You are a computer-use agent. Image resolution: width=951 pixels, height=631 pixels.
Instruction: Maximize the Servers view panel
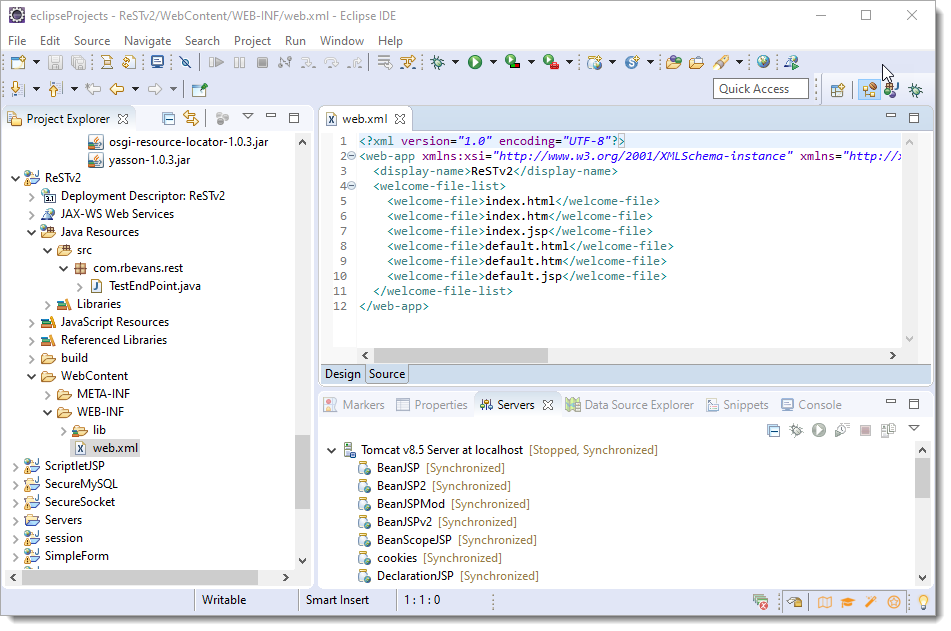(914, 404)
